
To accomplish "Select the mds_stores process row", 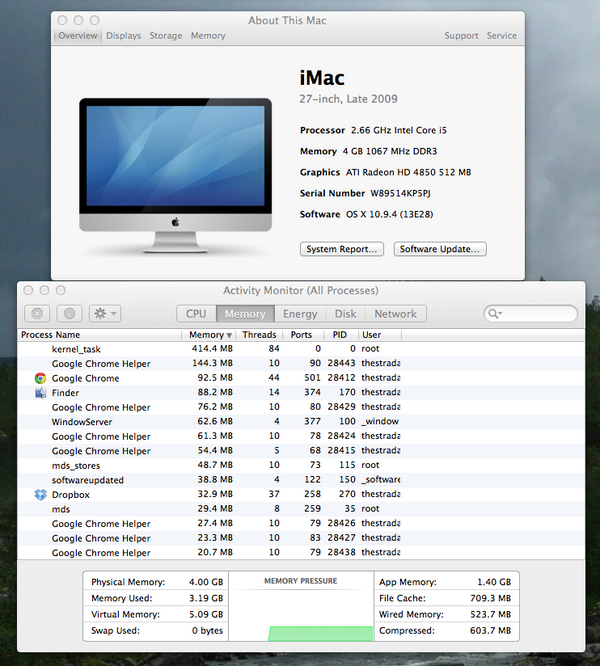I will click(301, 466).
